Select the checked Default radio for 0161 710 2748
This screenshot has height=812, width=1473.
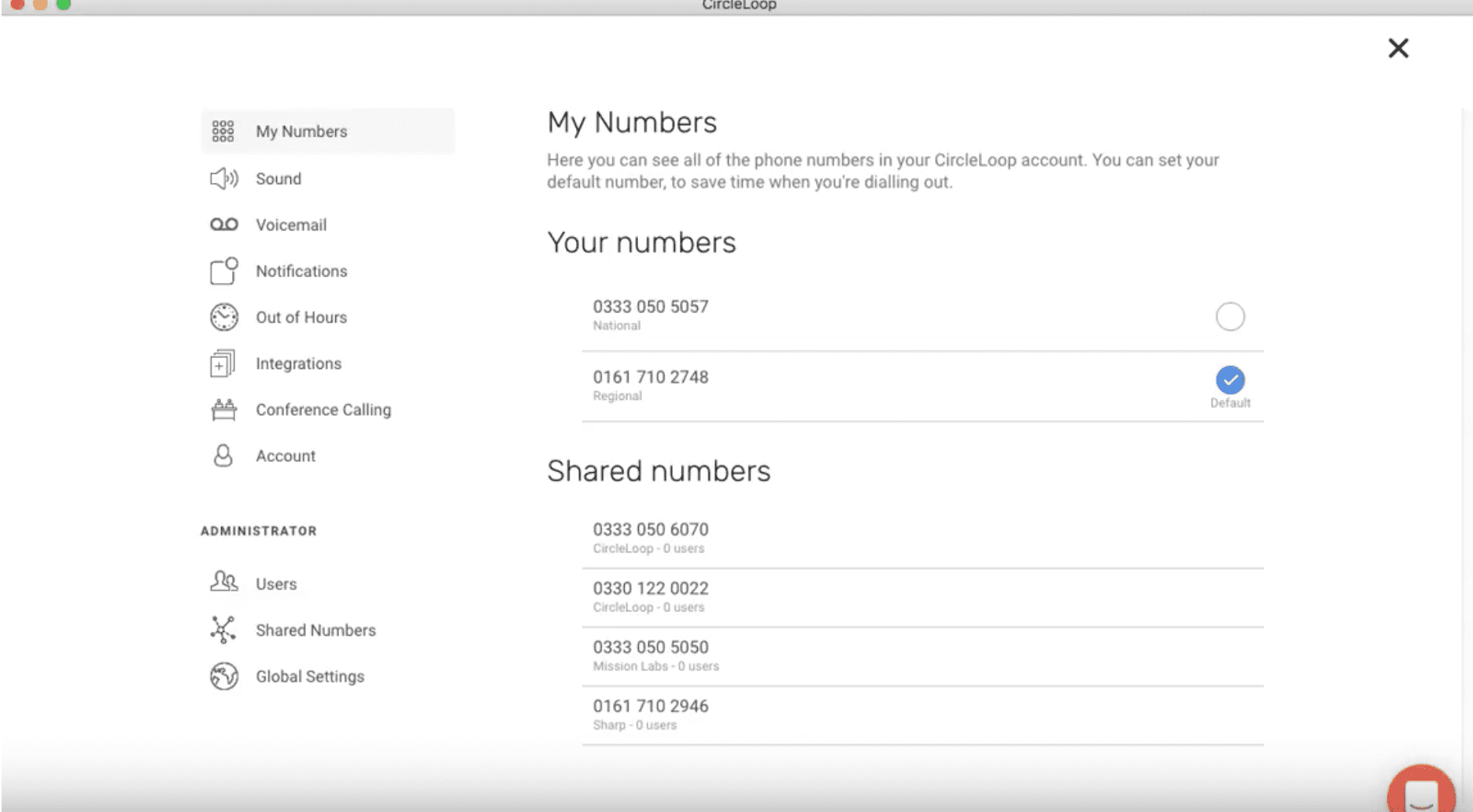tap(1229, 380)
